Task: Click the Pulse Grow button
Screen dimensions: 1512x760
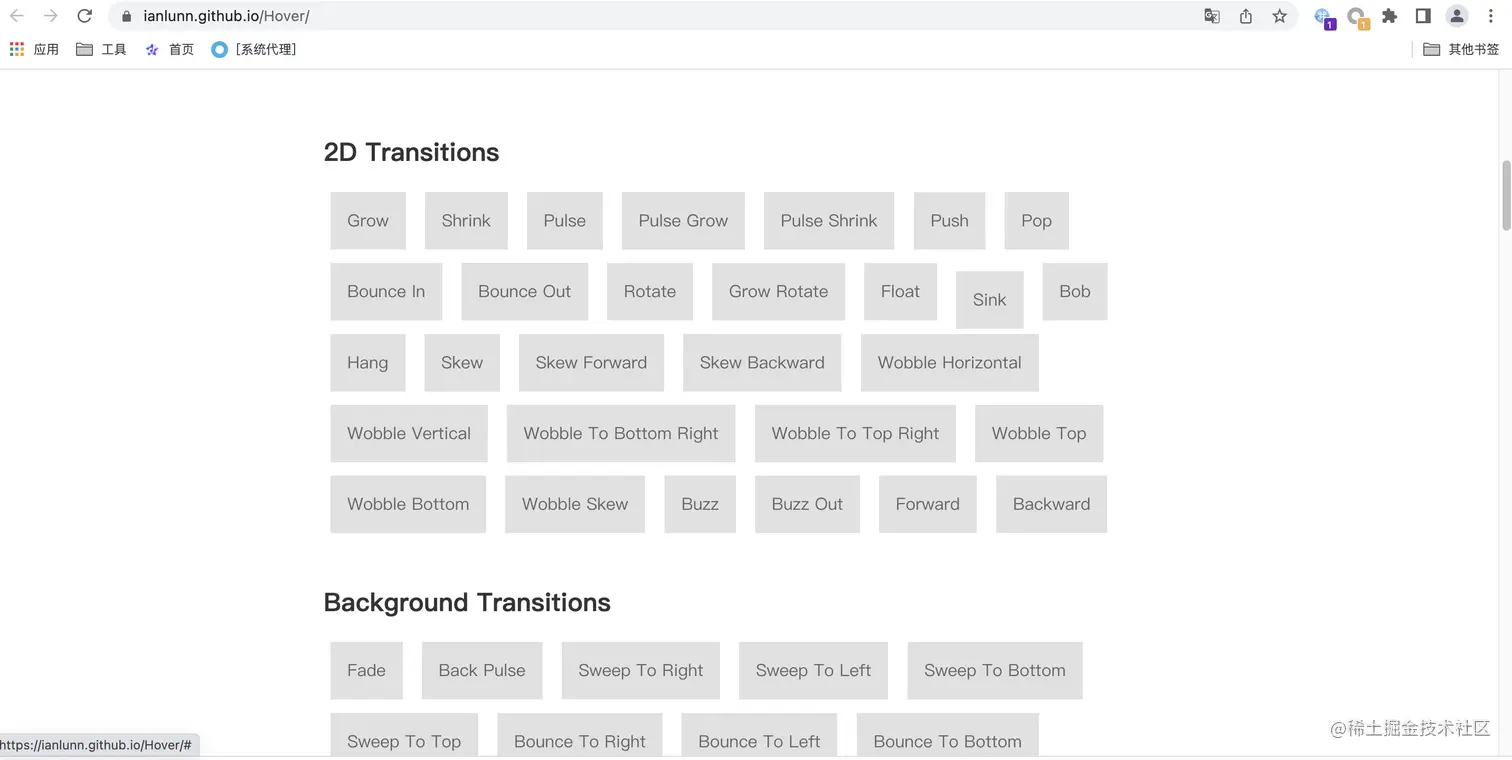Action: pos(683,221)
